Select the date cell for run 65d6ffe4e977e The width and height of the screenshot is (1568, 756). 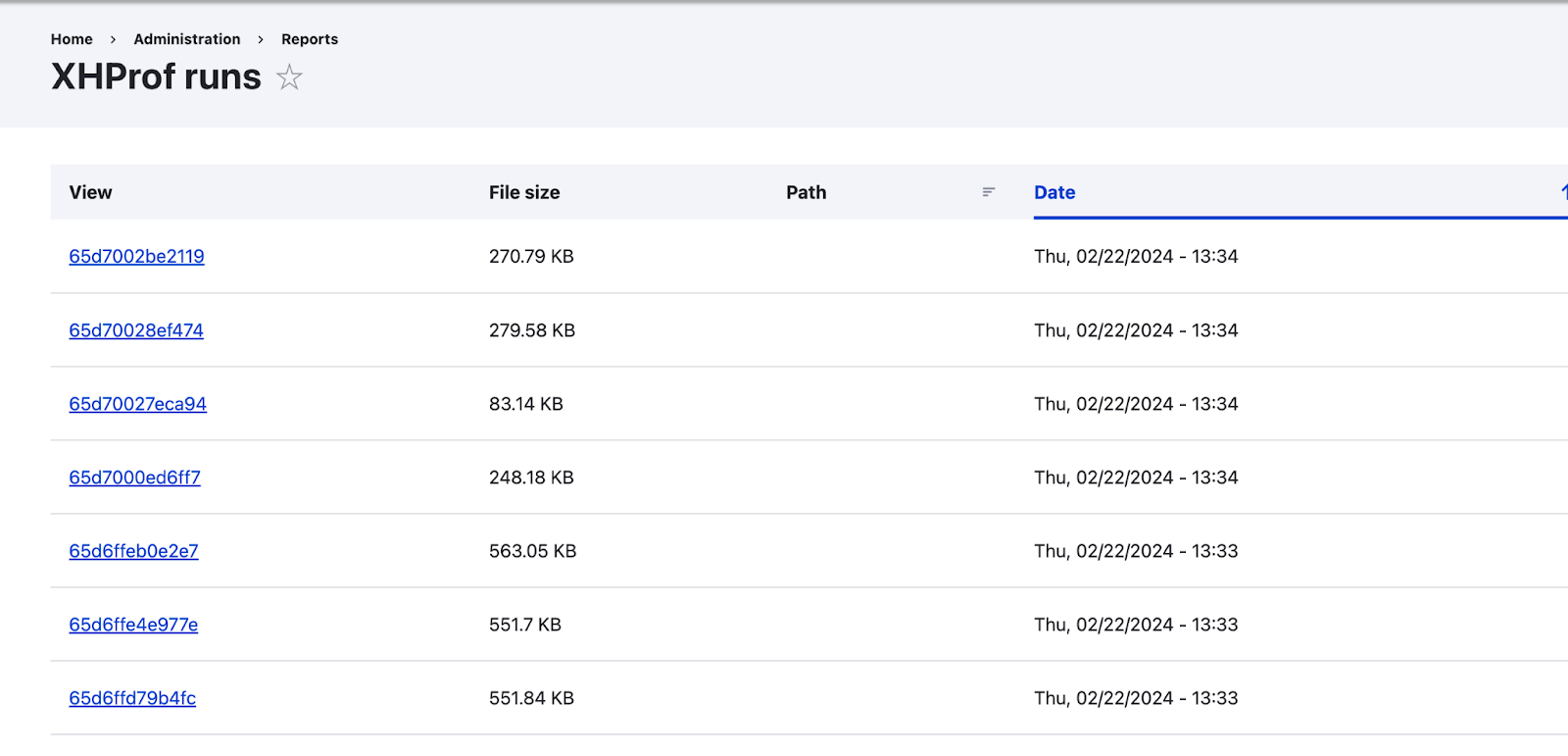(x=1136, y=625)
